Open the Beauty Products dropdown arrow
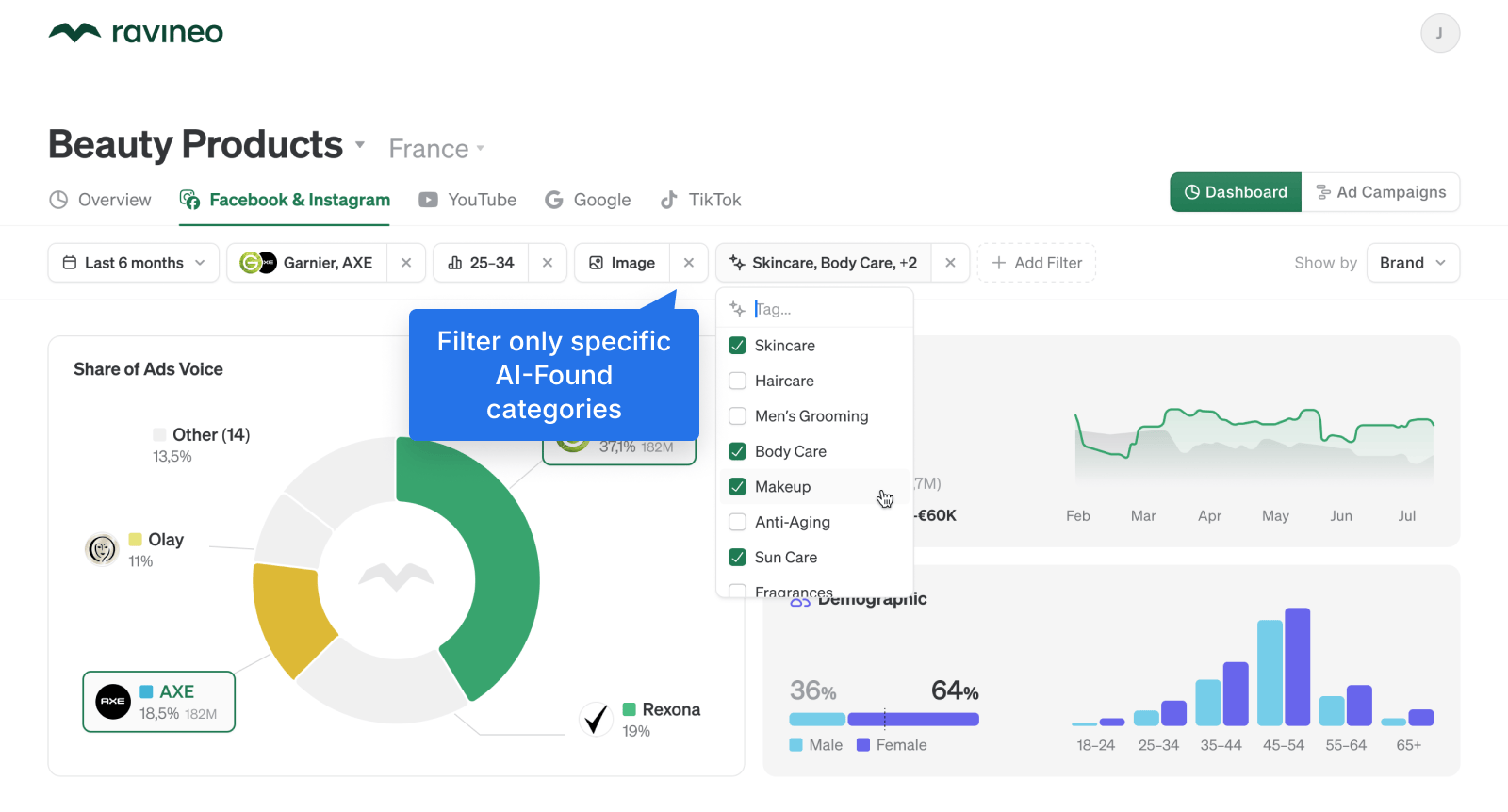Screen dimensions: 1508x812 360,145
